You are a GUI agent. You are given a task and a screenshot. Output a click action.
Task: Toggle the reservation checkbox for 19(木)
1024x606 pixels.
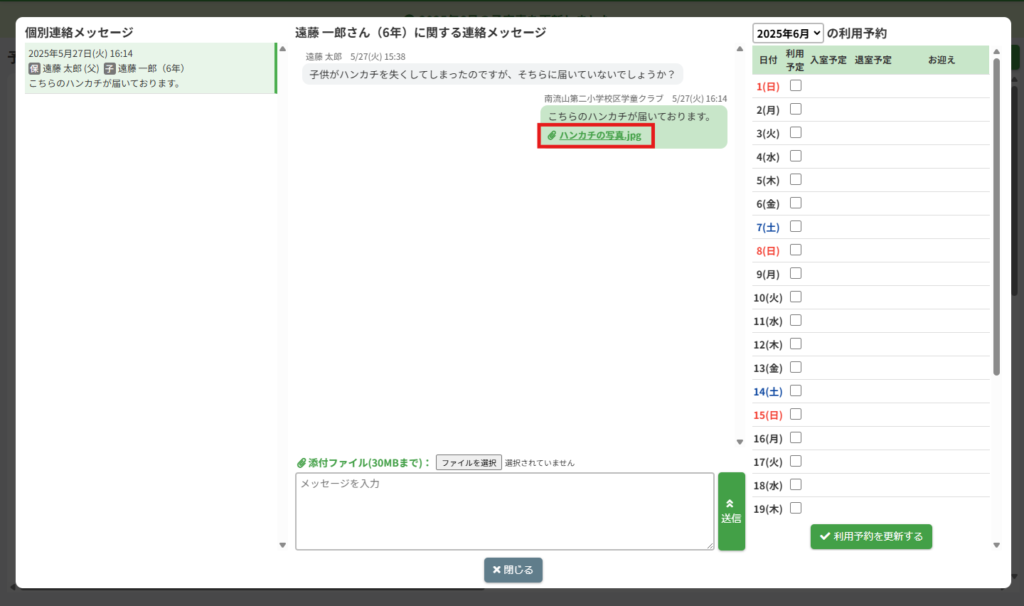pos(796,508)
